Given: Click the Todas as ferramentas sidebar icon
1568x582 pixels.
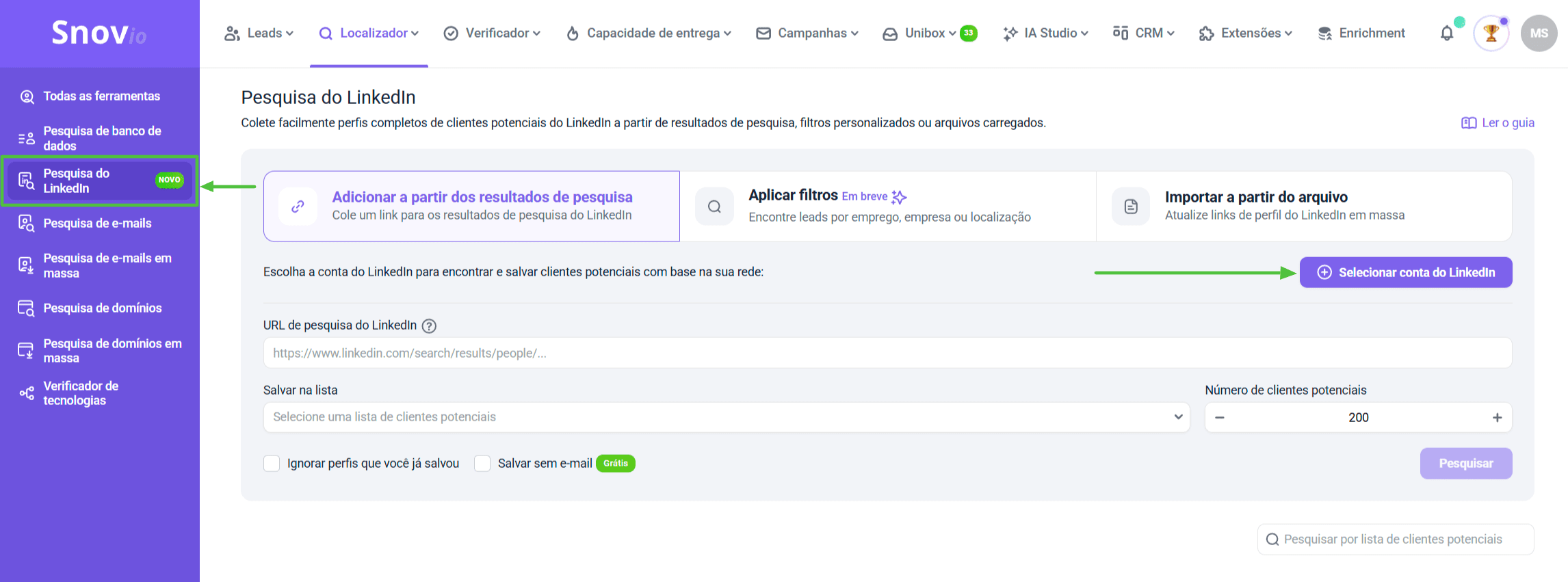Looking at the screenshot, I should pyautogui.click(x=27, y=96).
